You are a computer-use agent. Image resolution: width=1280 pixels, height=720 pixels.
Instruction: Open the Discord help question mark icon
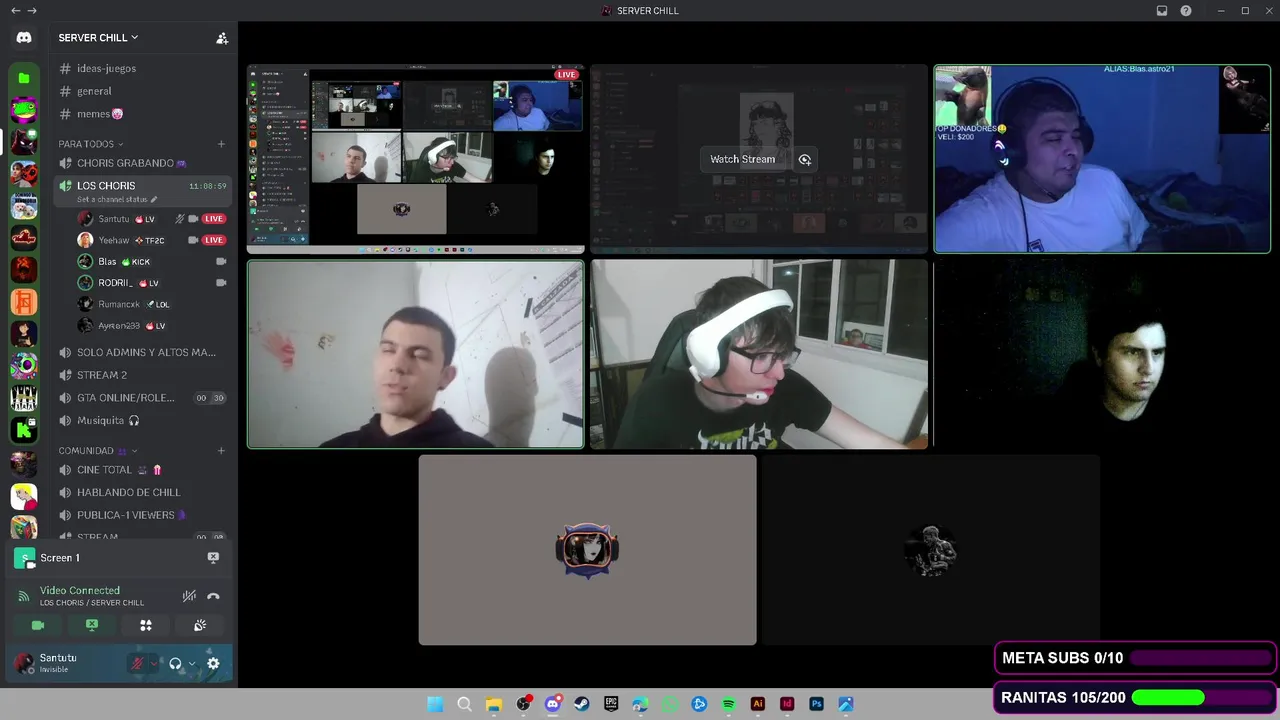pyautogui.click(x=1186, y=11)
